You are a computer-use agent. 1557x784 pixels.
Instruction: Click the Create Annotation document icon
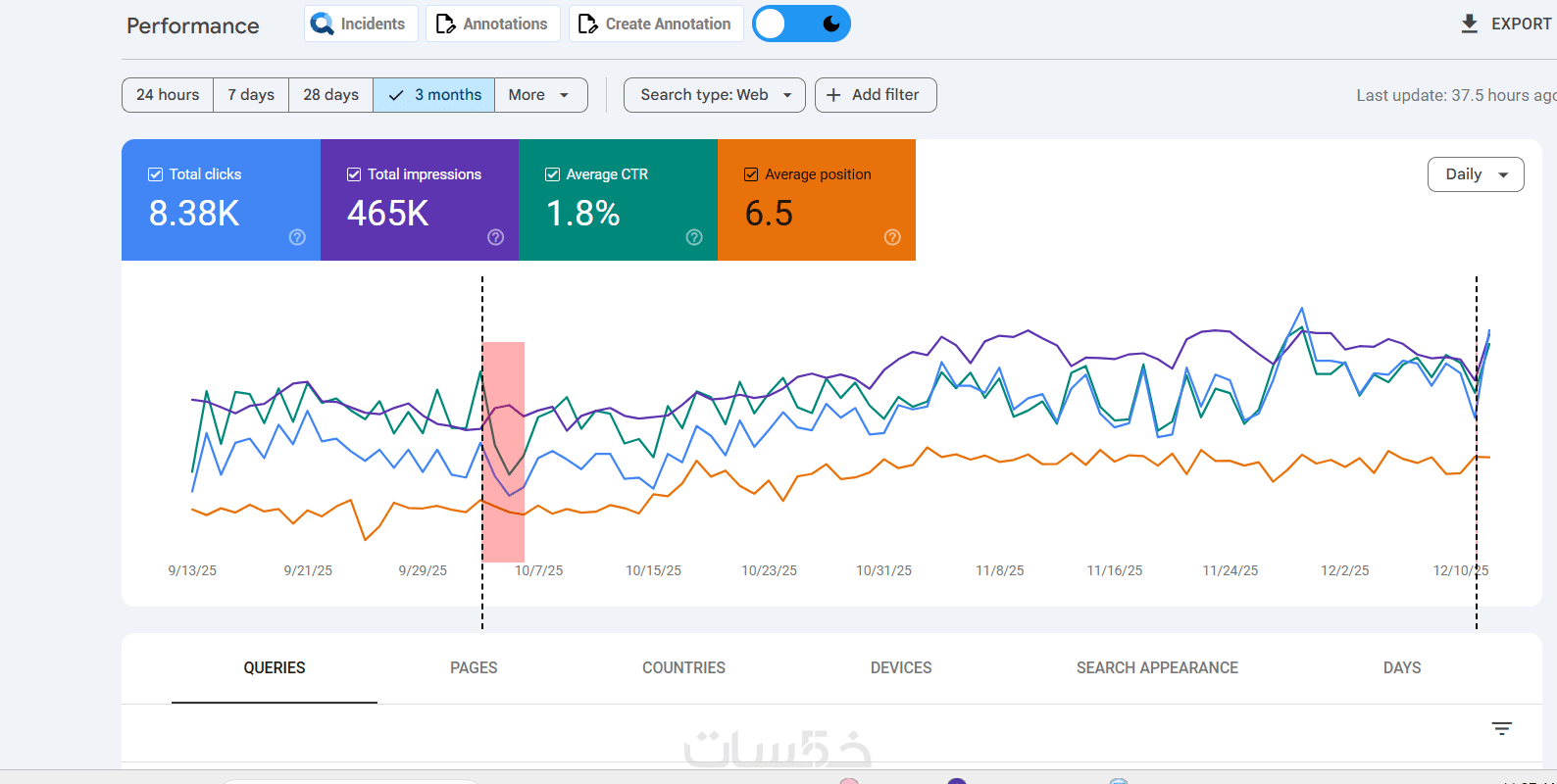[x=587, y=24]
